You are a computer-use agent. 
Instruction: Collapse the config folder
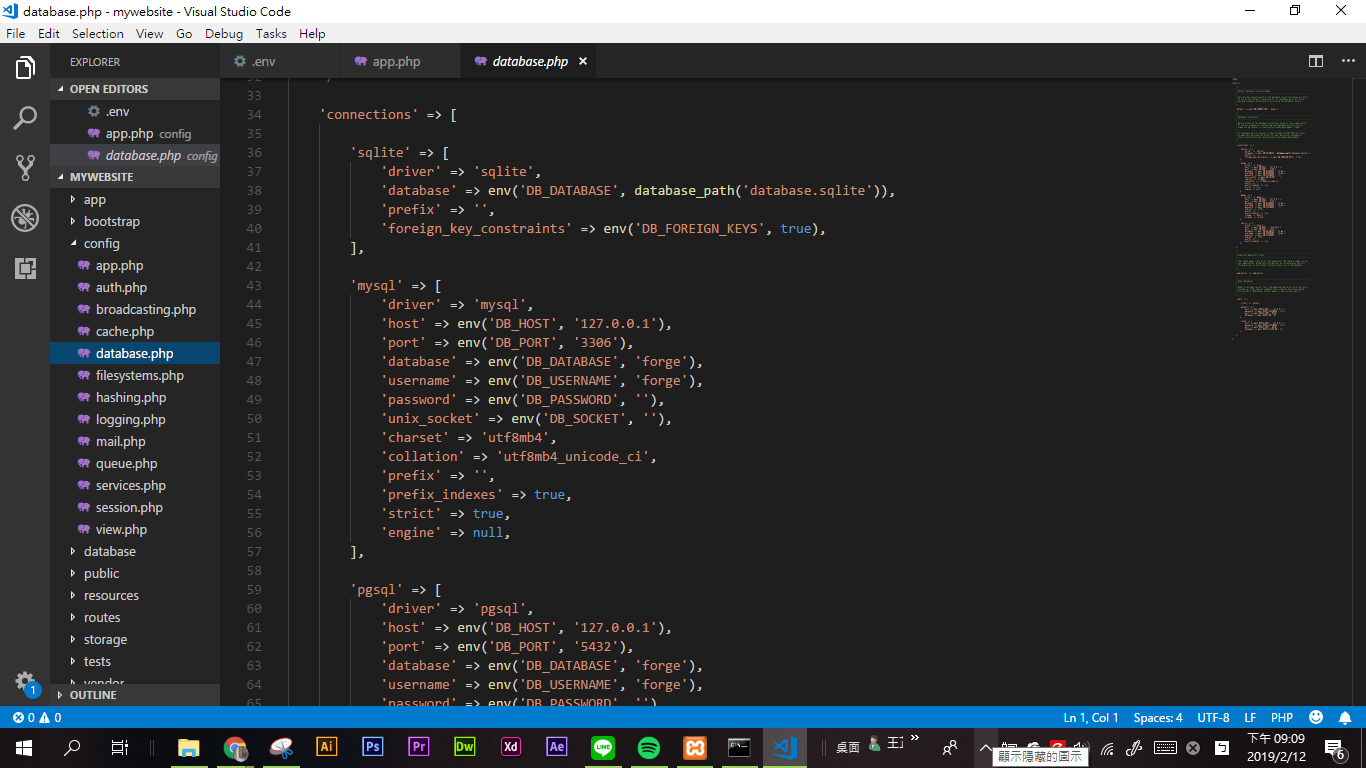click(135, 243)
